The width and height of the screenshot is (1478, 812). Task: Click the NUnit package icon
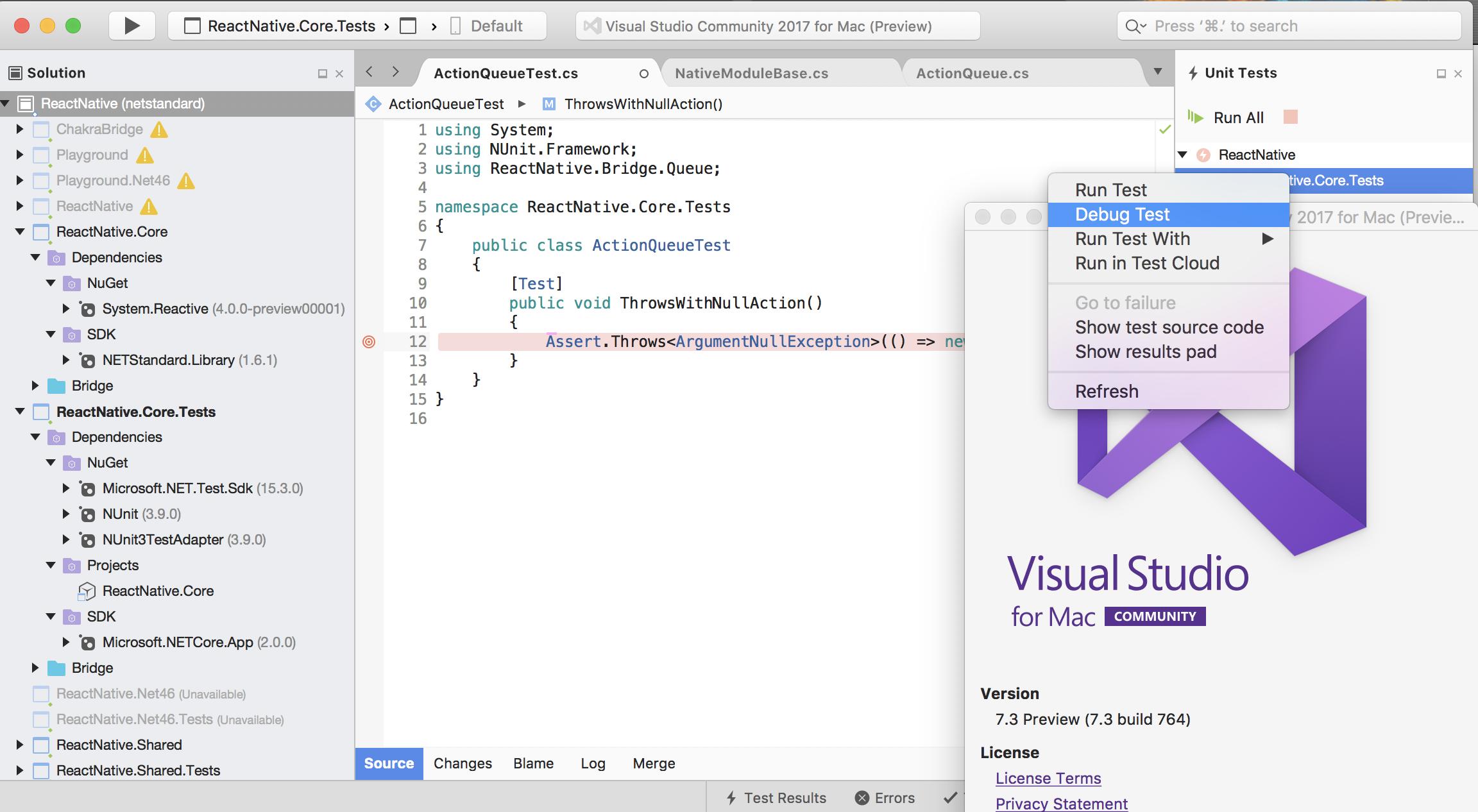[x=87, y=514]
